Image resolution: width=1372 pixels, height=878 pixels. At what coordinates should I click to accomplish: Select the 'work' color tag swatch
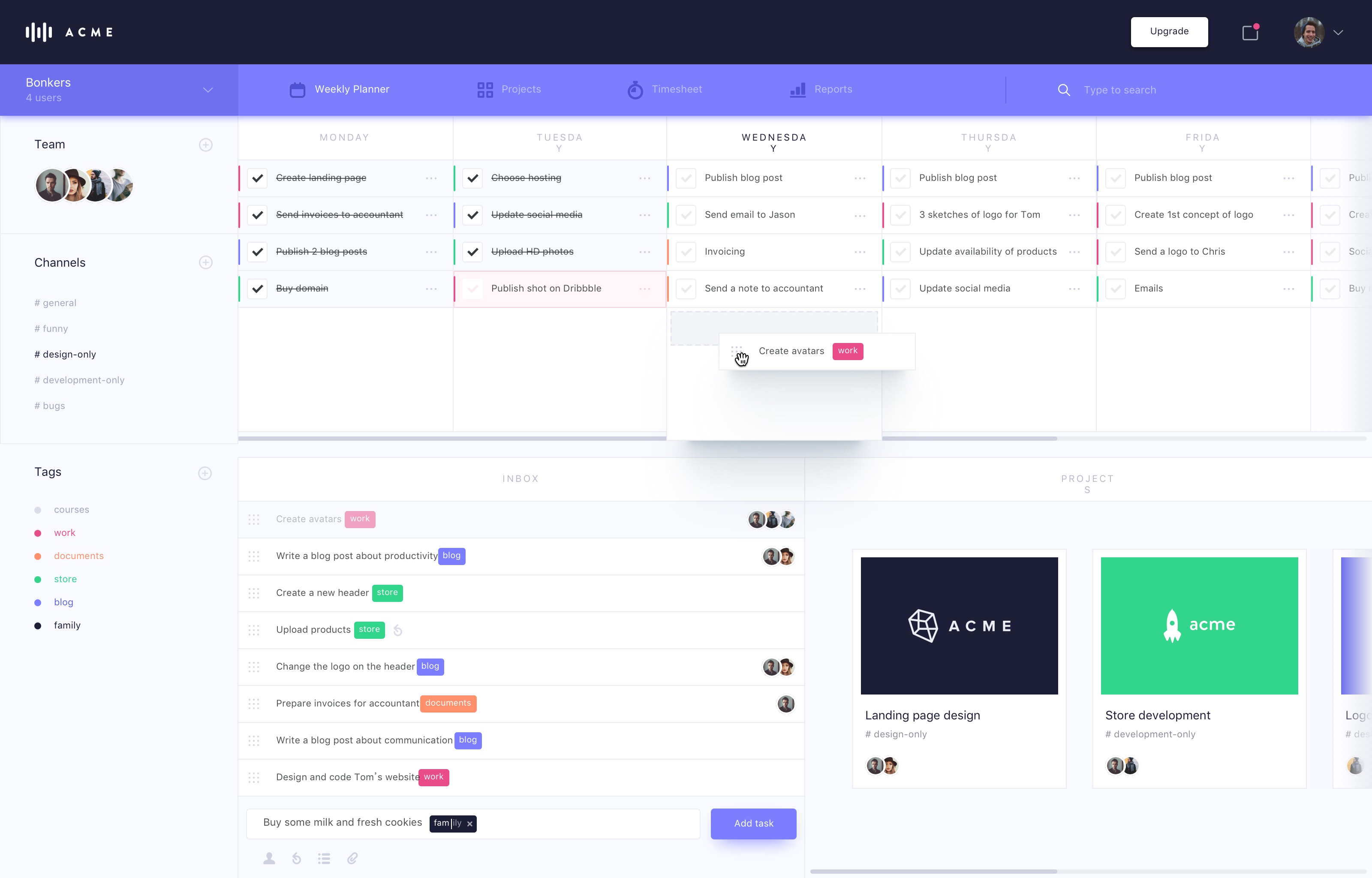[x=37, y=533]
